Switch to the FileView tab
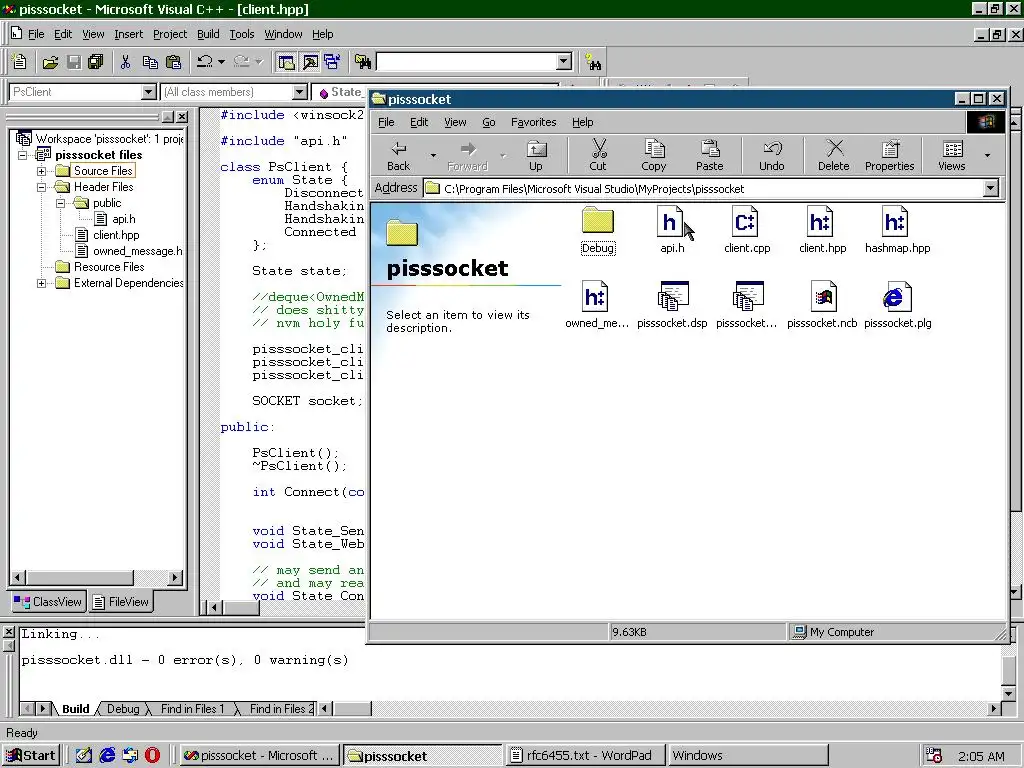The height and width of the screenshot is (768, 1024). [121, 601]
